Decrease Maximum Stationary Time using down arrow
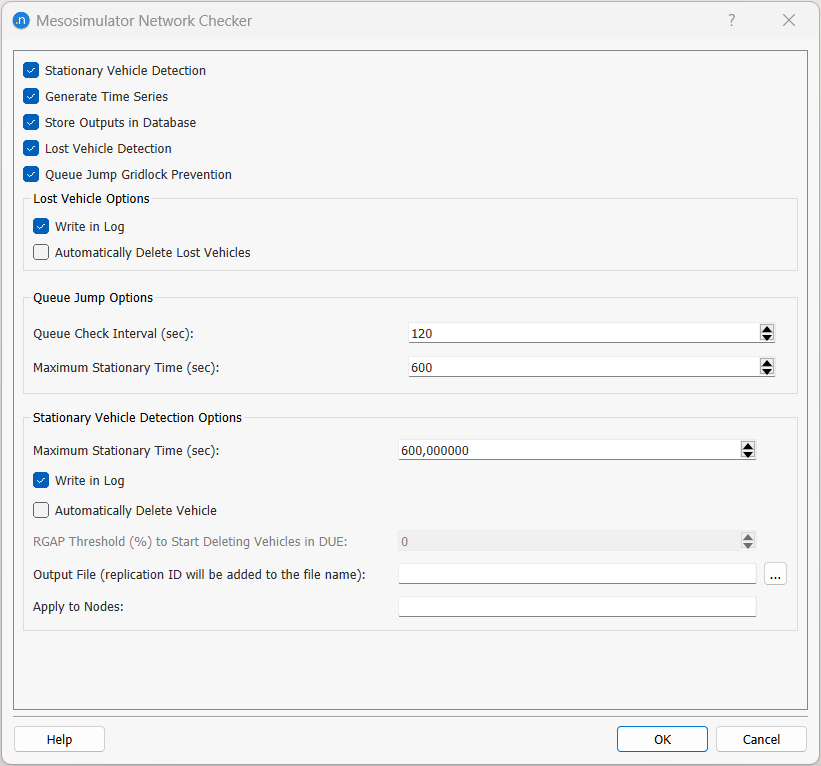The height and width of the screenshot is (766, 821). (x=767, y=371)
